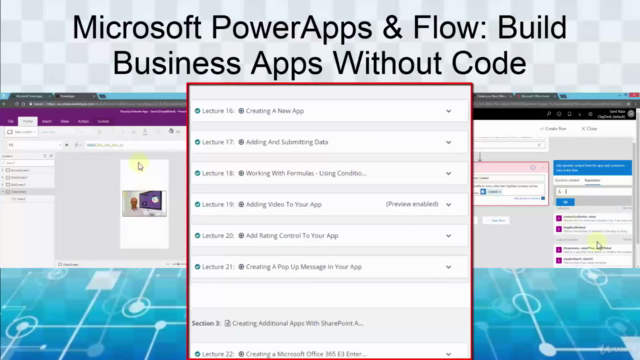Viewport: 640px width, 360px height.
Task: Click the green checkmark beside Lecture 21
Action: tap(198, 267)
